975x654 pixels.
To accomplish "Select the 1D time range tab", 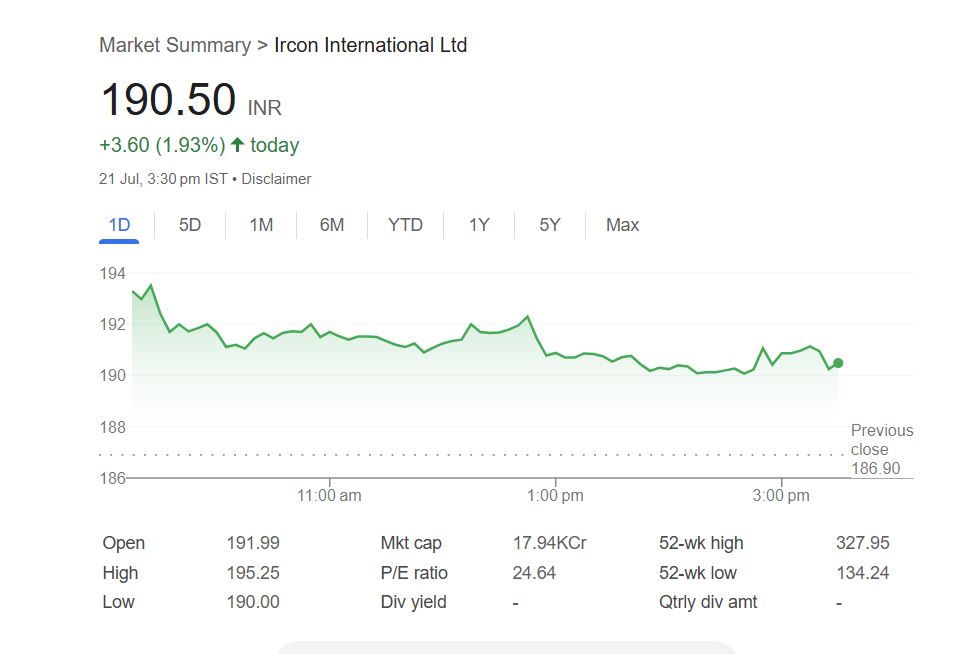I will pyautogui.click(x=119, y=225).
